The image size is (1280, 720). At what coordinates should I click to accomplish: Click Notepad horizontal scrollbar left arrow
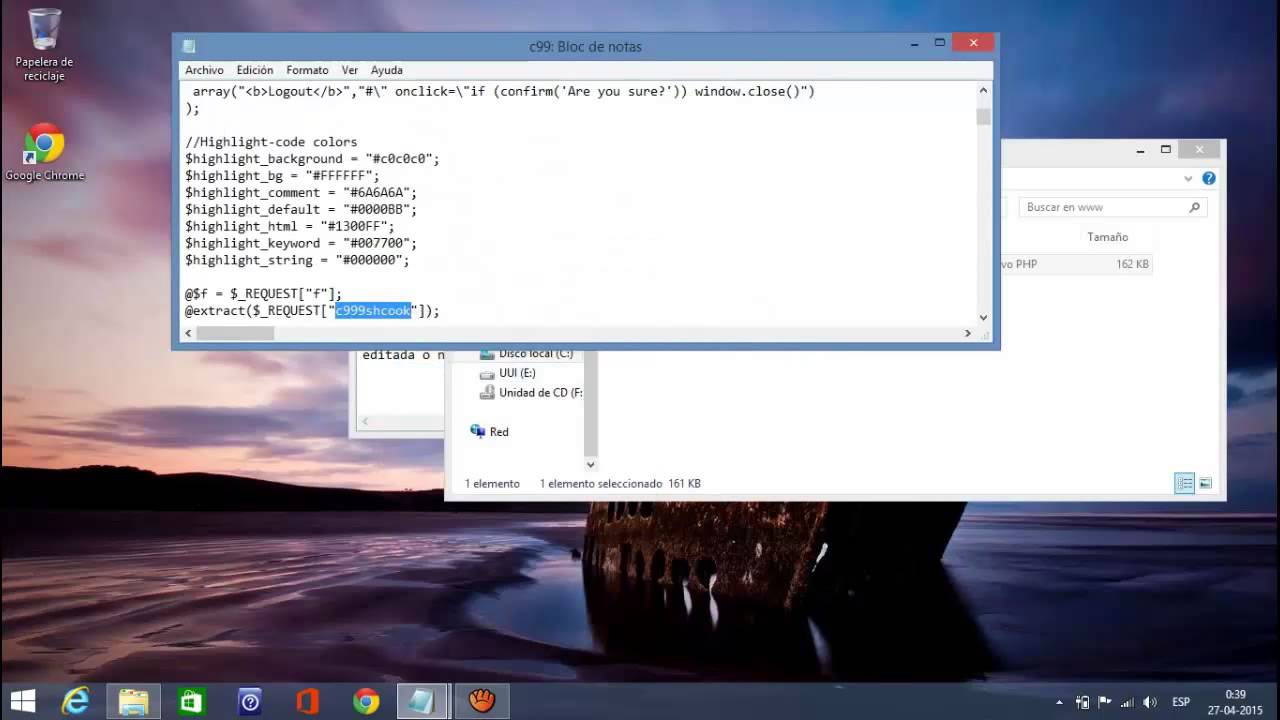click(188, 333)
